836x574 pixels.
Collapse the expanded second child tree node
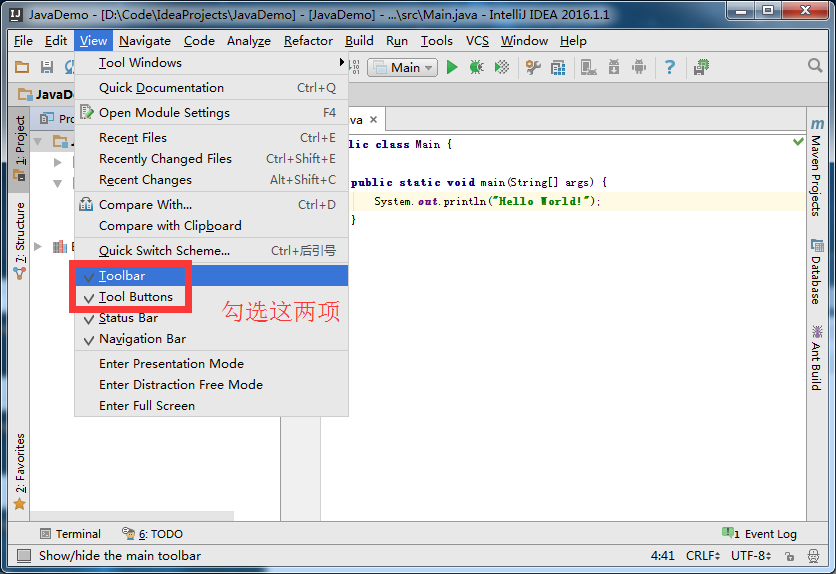tap(58, 183)
